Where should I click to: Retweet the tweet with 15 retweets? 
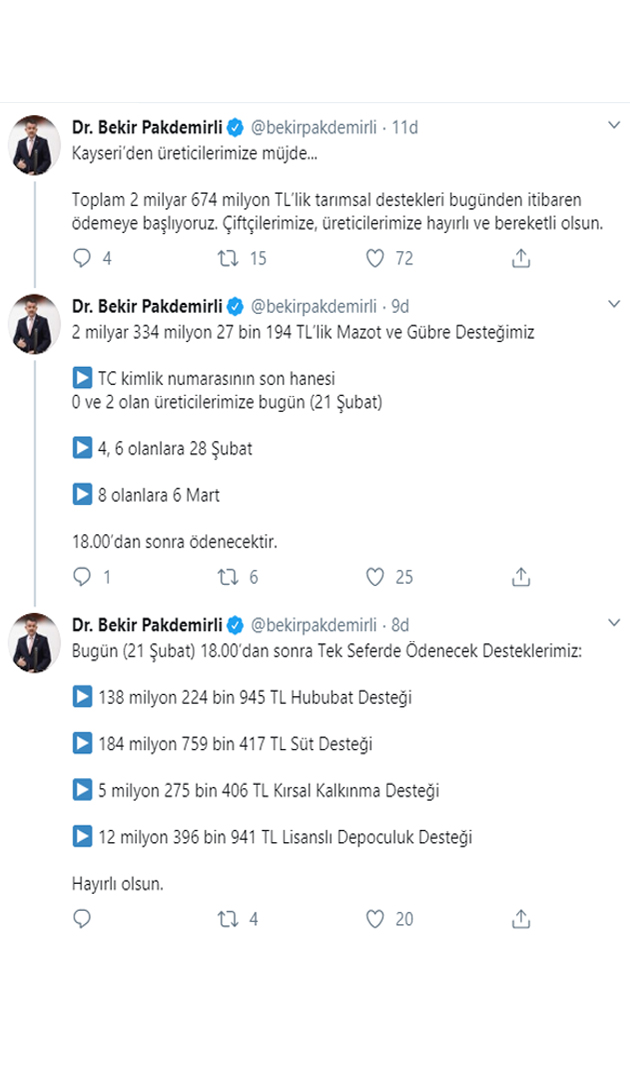point(229,259)
